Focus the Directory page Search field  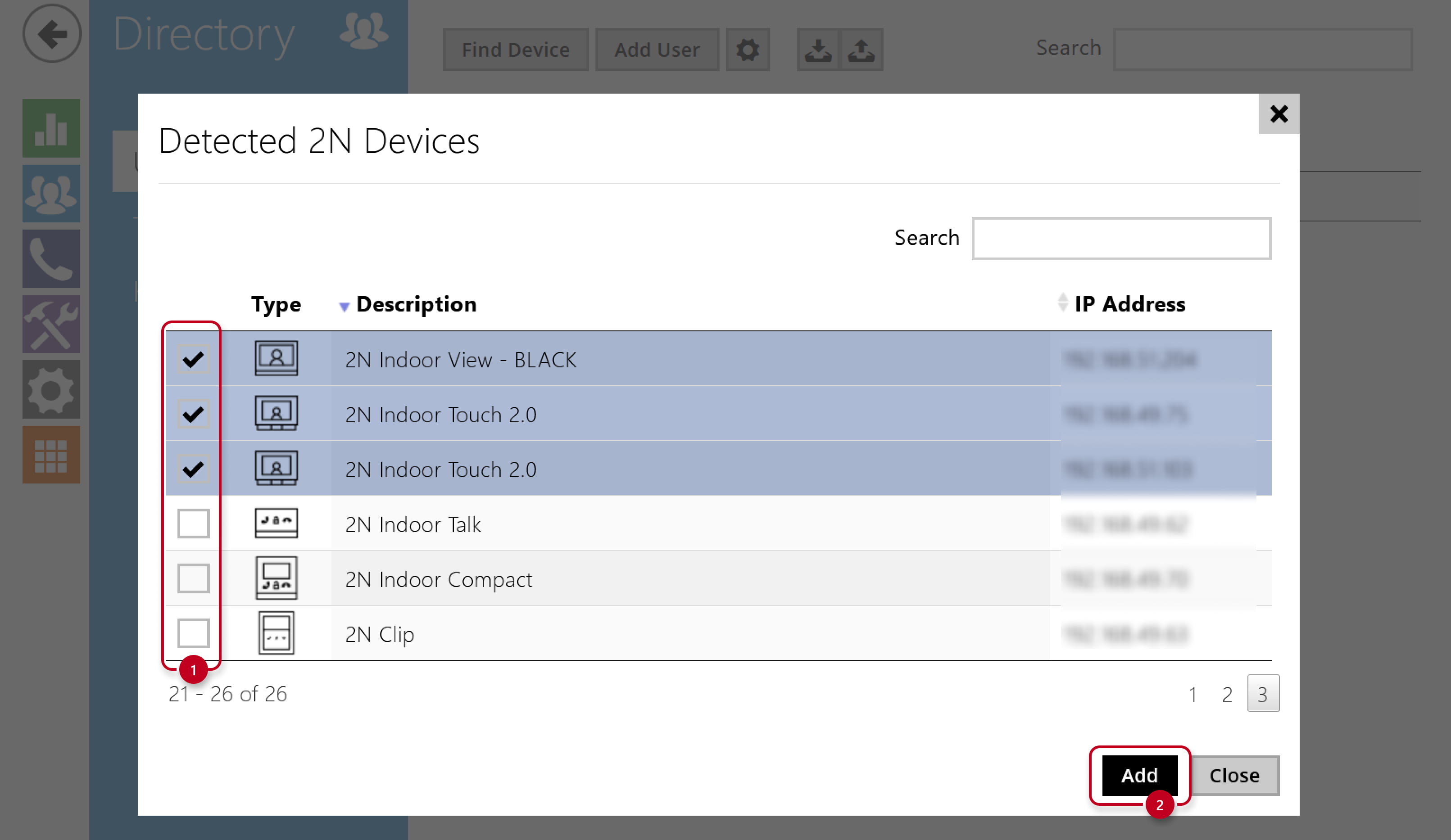coord(1262,50)
